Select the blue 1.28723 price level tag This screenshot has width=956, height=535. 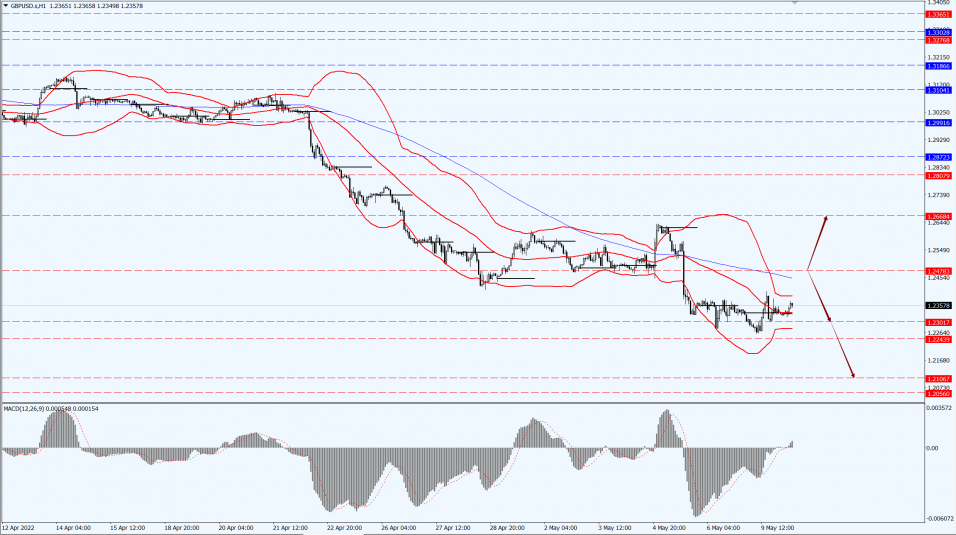(x=938, y=157)
